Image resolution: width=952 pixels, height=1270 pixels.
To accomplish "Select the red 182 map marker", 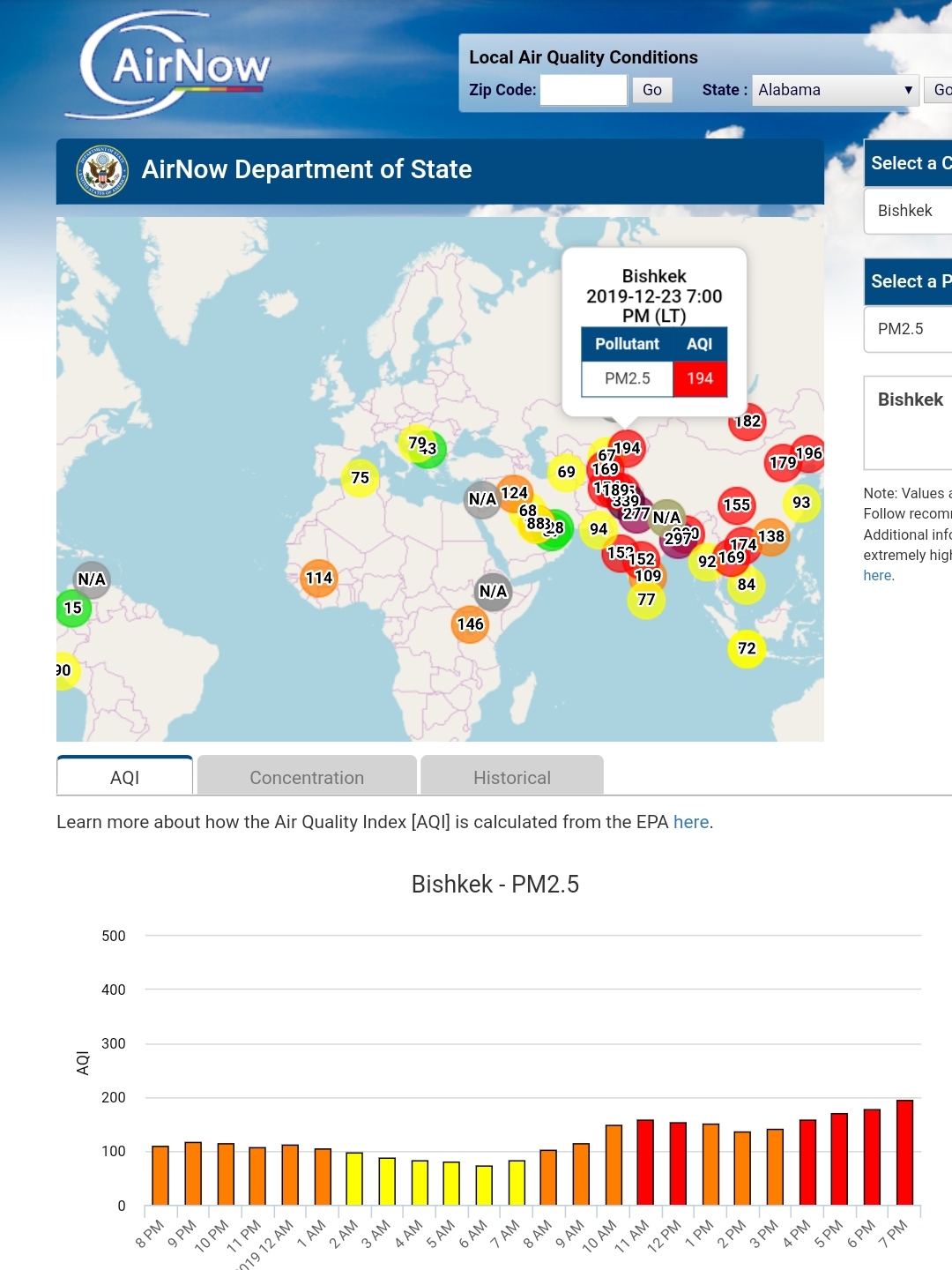I will click(x=747, y=422).
